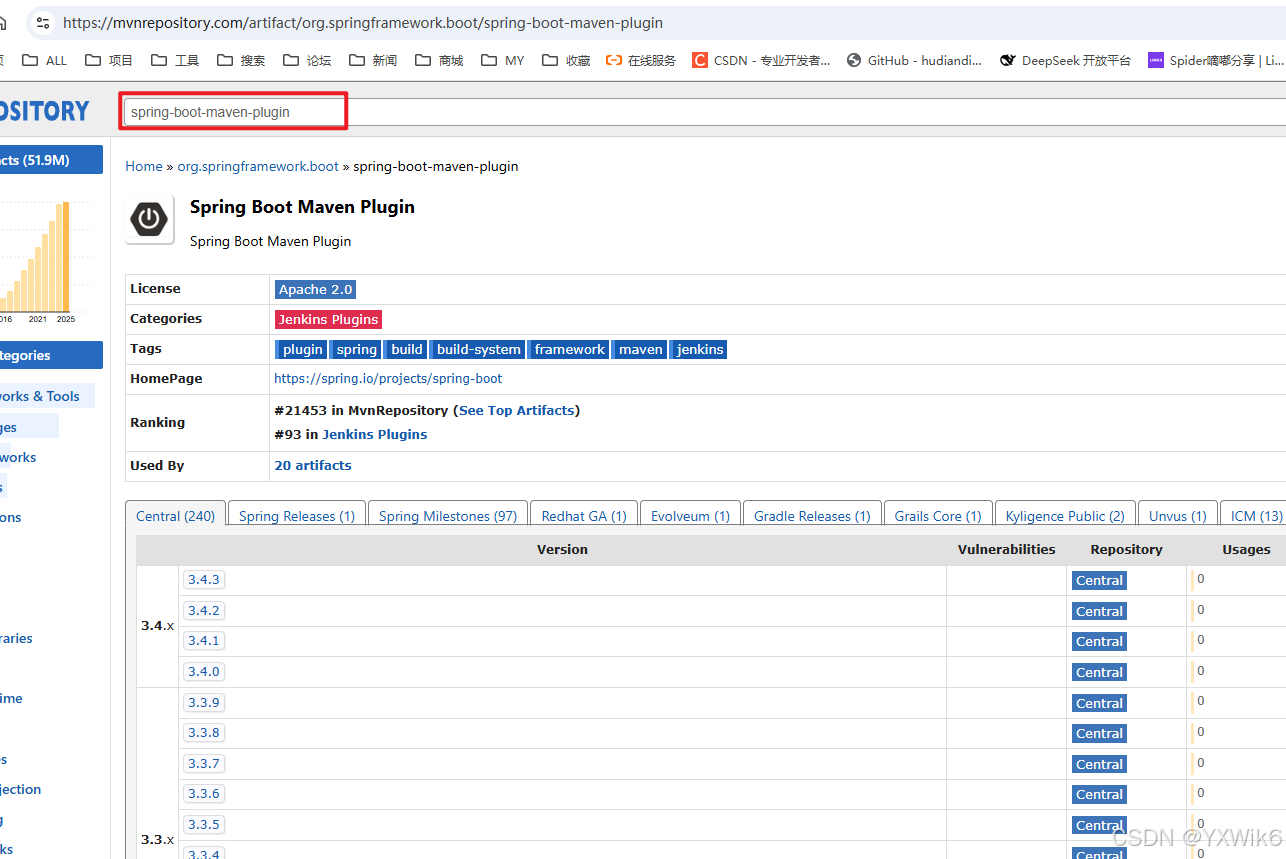Switch to ICM (13) tab
The width and height of the screenshot is (1286, 859).
tap(1254, 516)
